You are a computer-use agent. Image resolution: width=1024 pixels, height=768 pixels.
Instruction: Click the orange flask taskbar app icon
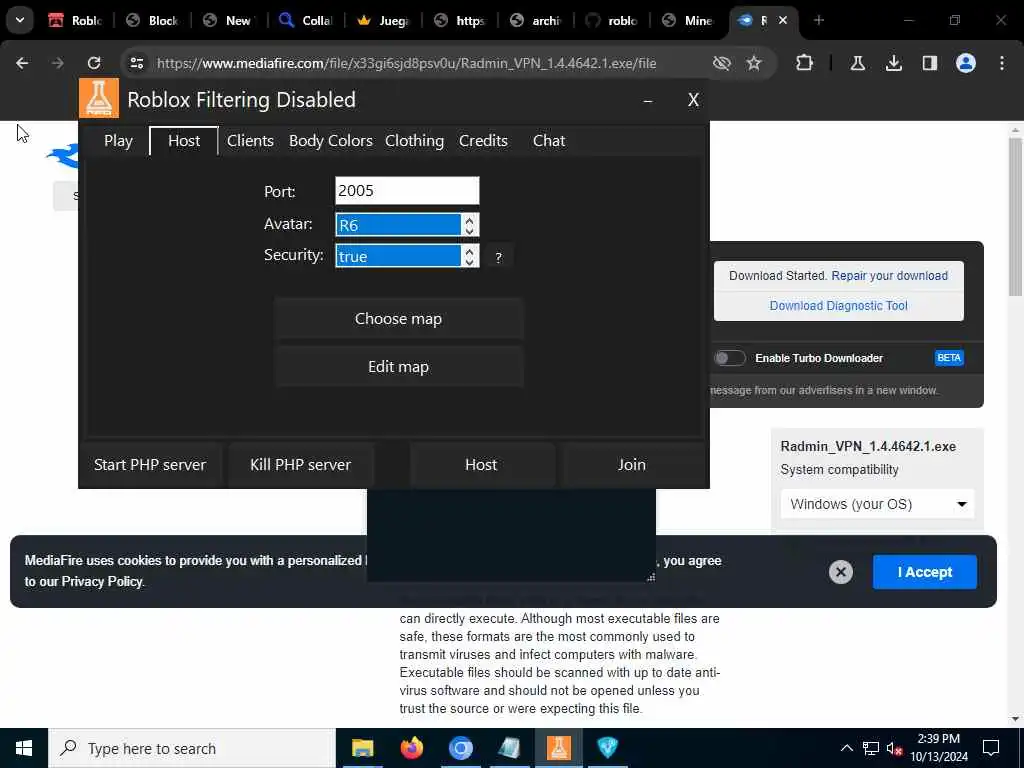pyautogui.click(x=558, y=748)
